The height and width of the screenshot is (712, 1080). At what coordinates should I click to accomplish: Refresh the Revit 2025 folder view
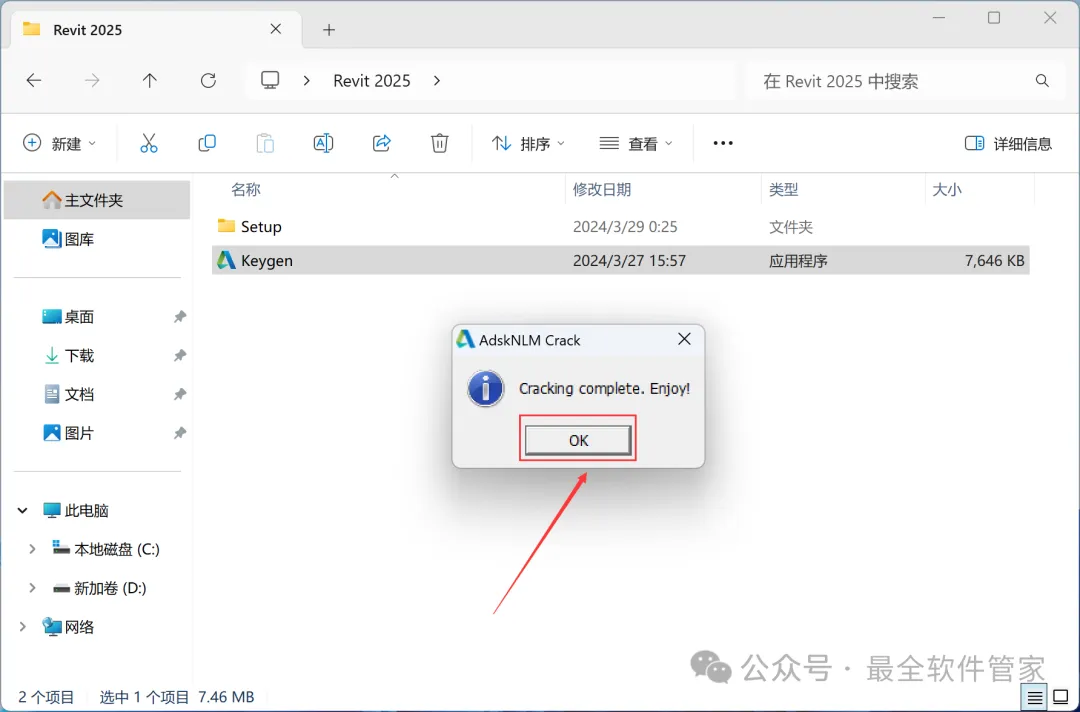point(208,81)
